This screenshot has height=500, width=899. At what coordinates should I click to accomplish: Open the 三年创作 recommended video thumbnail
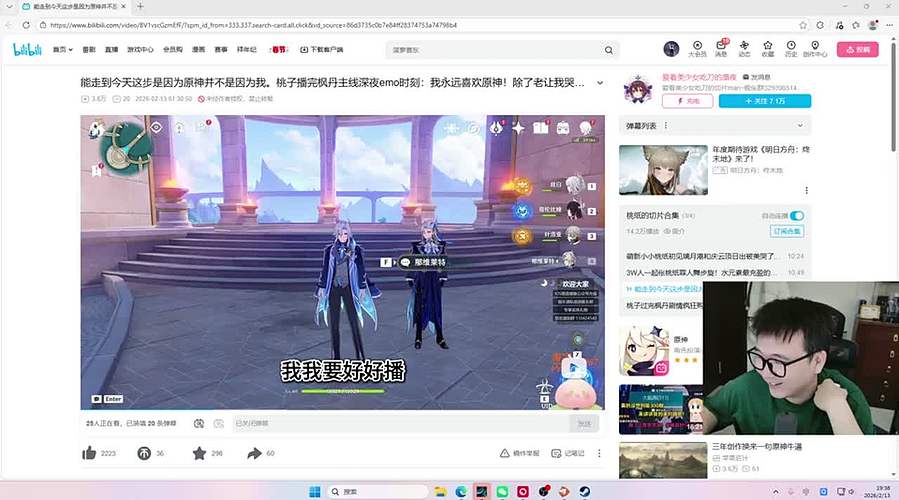[x=663, y=460]
